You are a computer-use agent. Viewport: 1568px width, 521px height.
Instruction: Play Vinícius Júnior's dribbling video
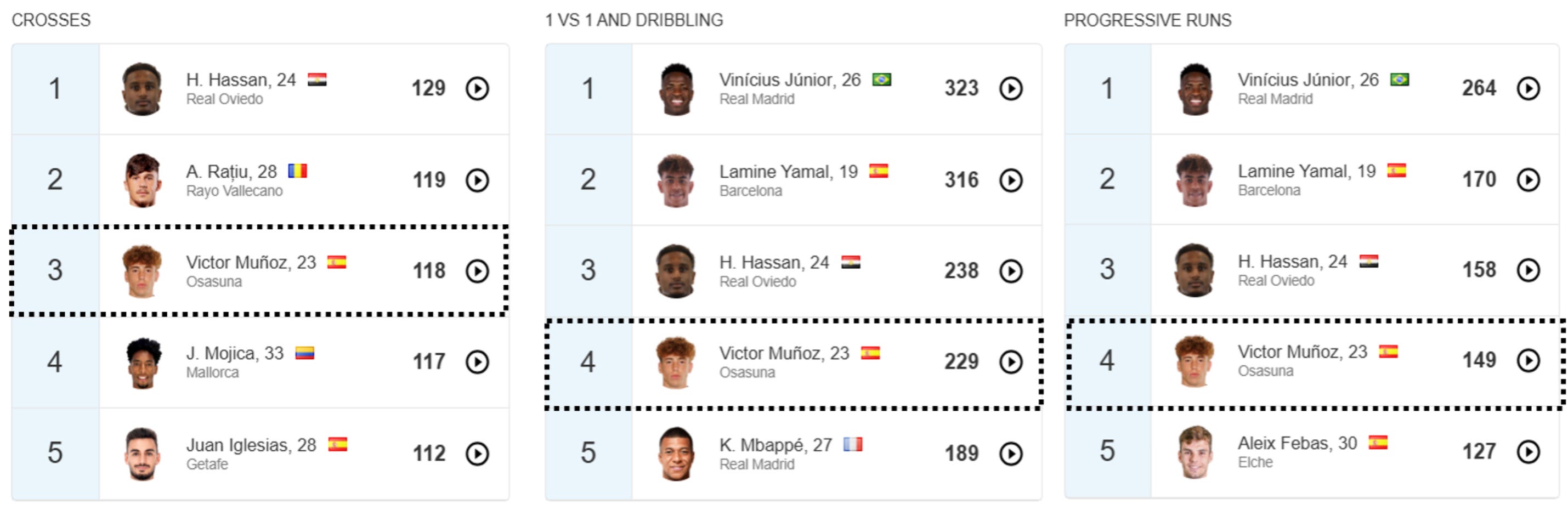1010,89
